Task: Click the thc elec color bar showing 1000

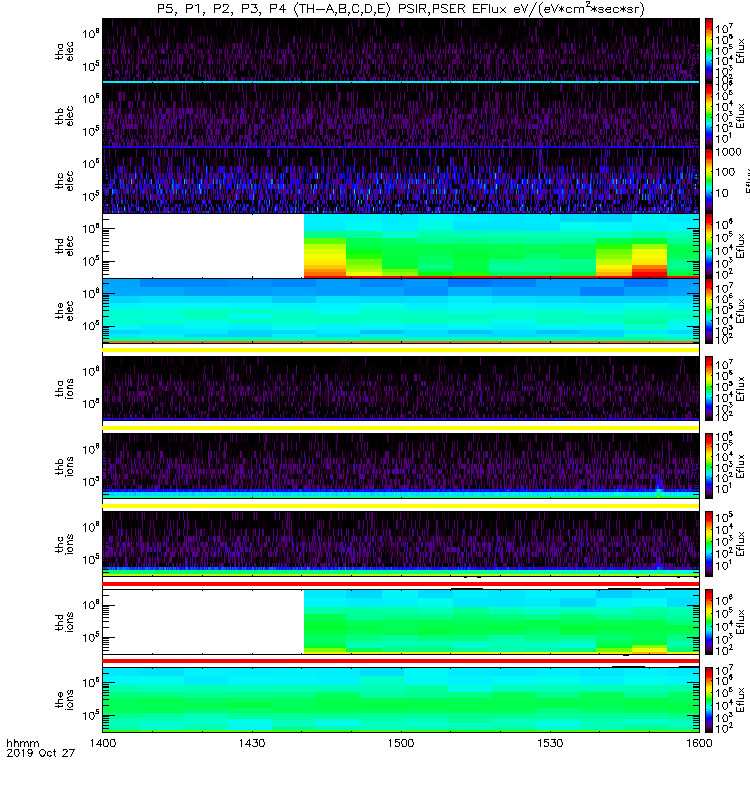Action: point(709,180)
